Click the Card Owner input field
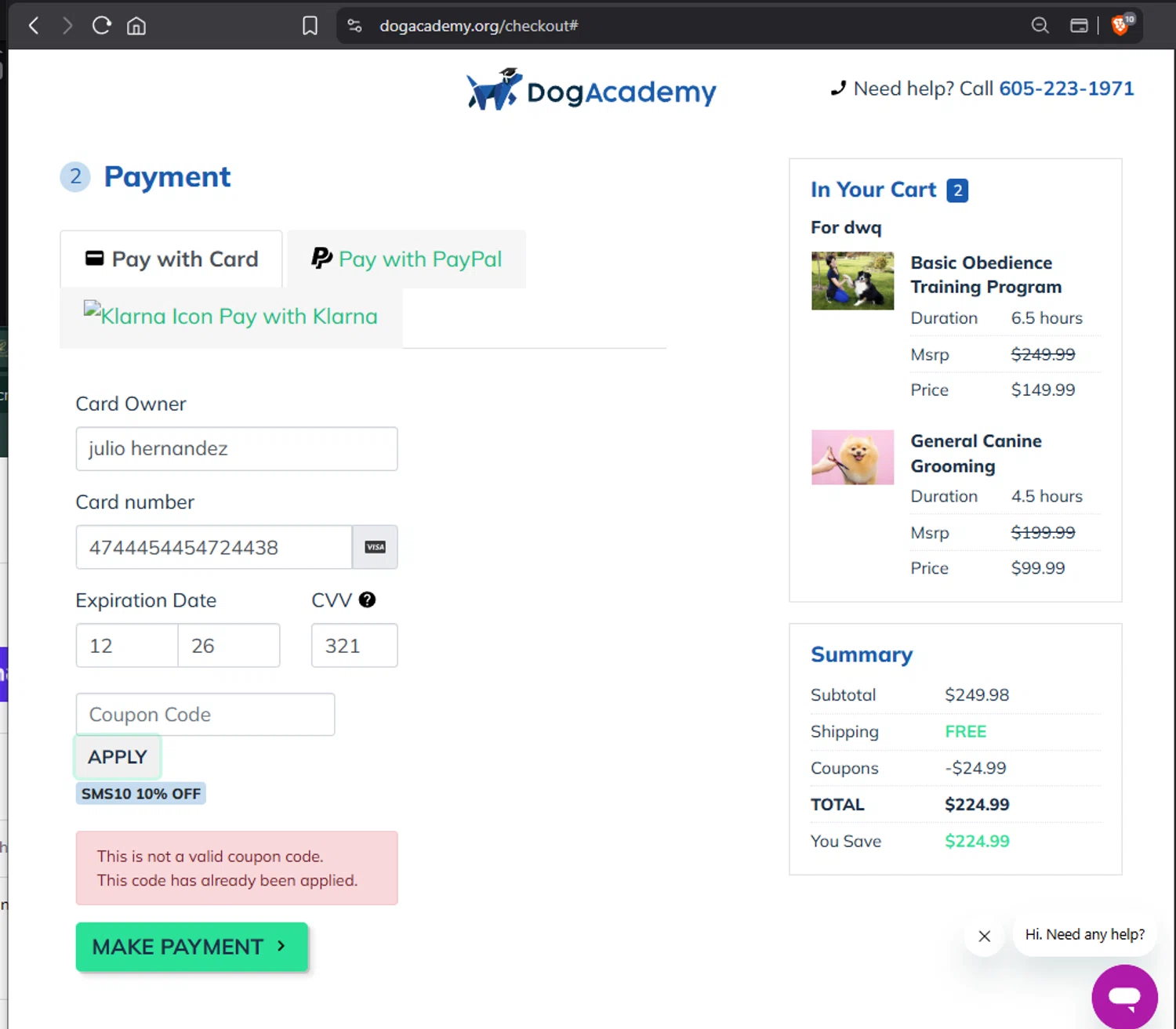 pyautogui.click(x=237, y=449)
